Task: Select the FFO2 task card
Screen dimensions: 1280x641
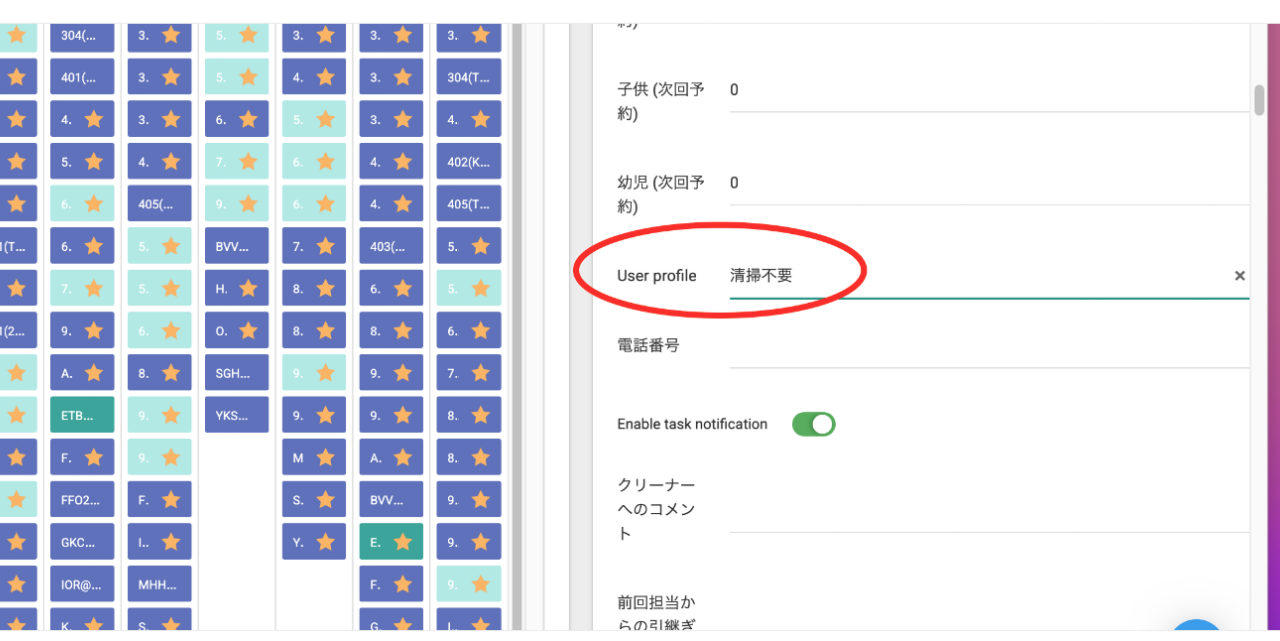Action: click(82, 500)
